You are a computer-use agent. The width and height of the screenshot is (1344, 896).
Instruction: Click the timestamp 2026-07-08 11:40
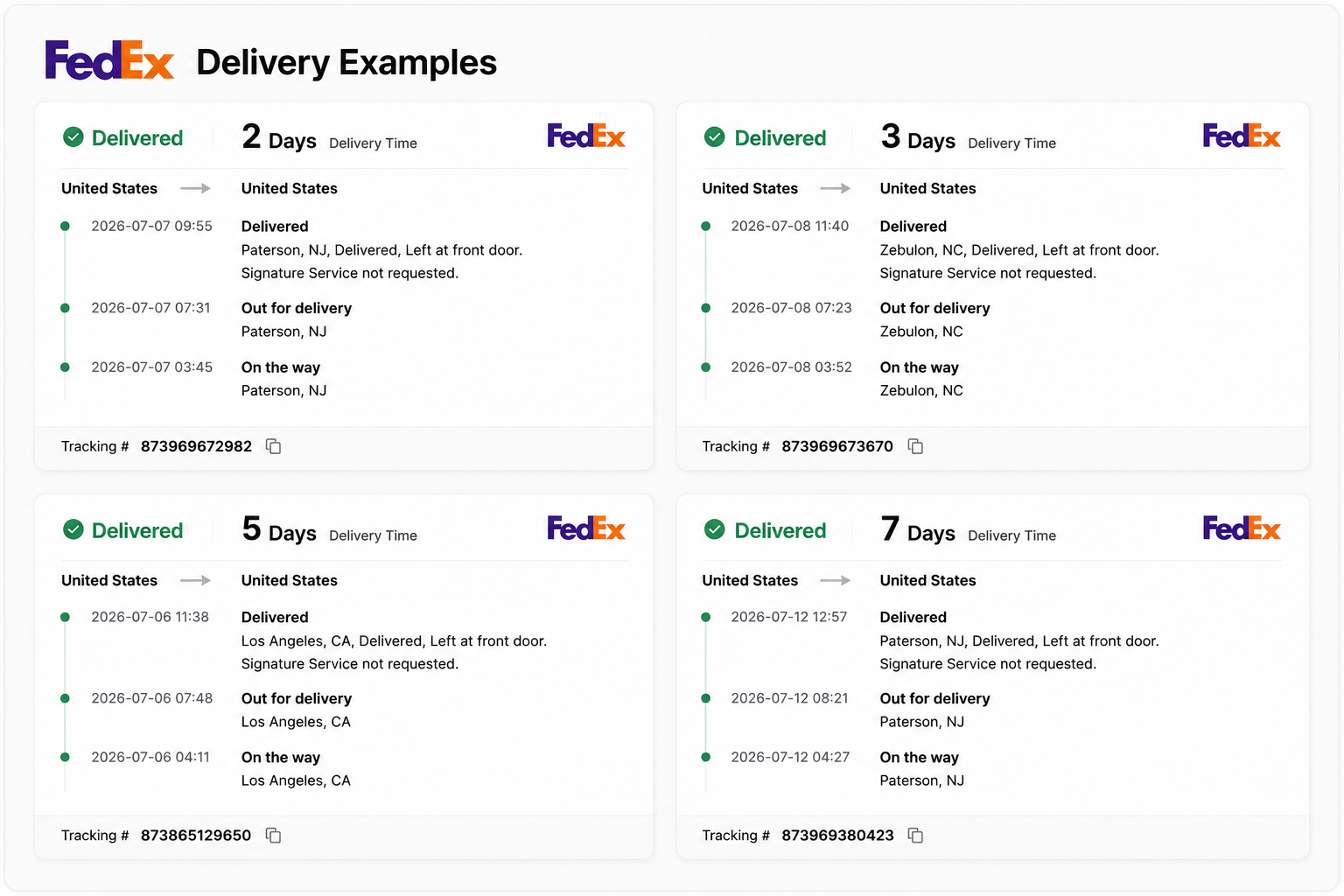pyautogui.click(x=790, y=226)
